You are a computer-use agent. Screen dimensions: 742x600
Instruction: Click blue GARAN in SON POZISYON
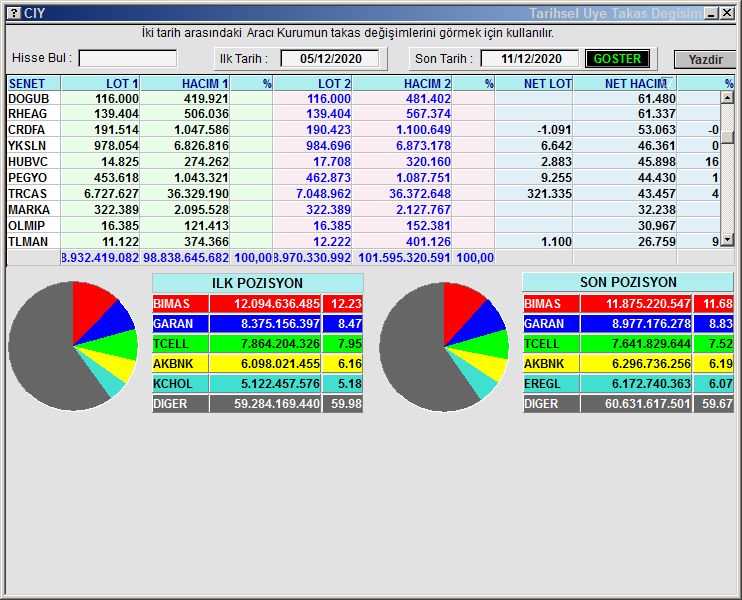[551, 324]
